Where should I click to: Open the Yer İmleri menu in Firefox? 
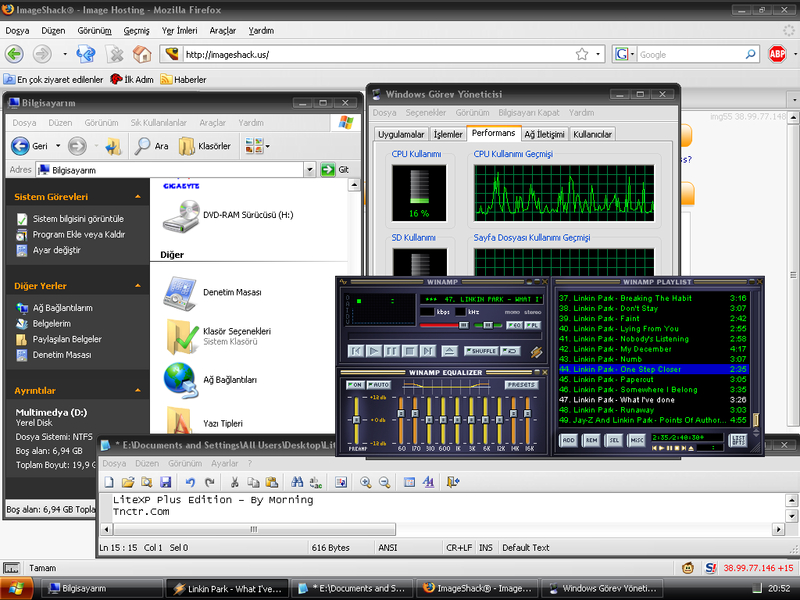pos(180,31)
